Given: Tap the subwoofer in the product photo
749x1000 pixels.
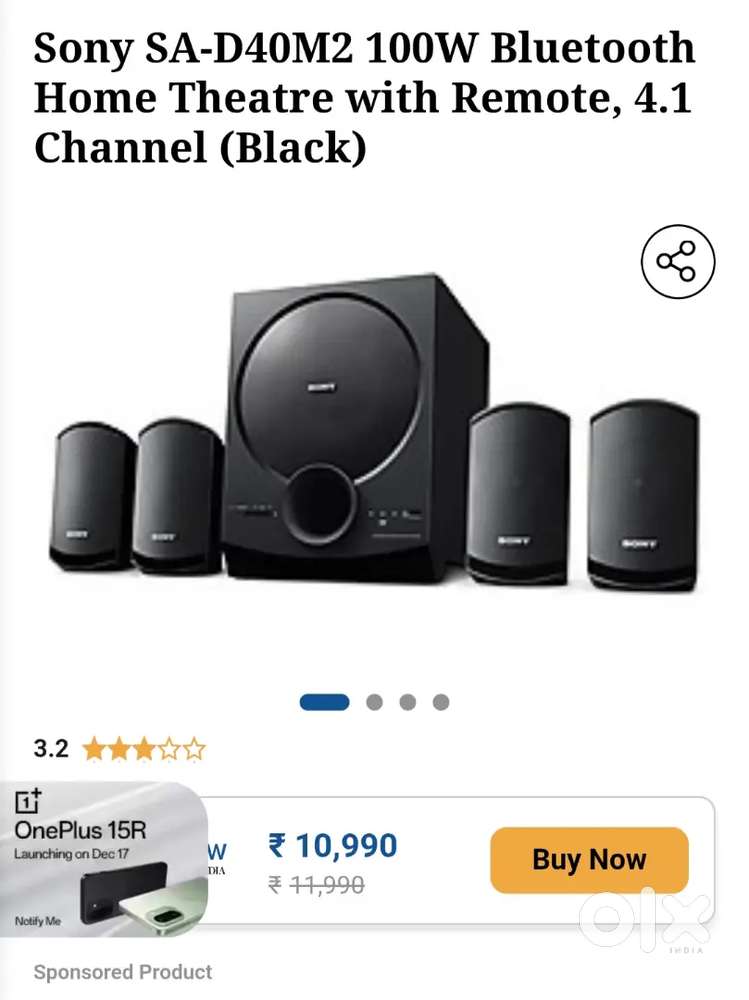Looking at the screenshot, I should click(357, 427).
